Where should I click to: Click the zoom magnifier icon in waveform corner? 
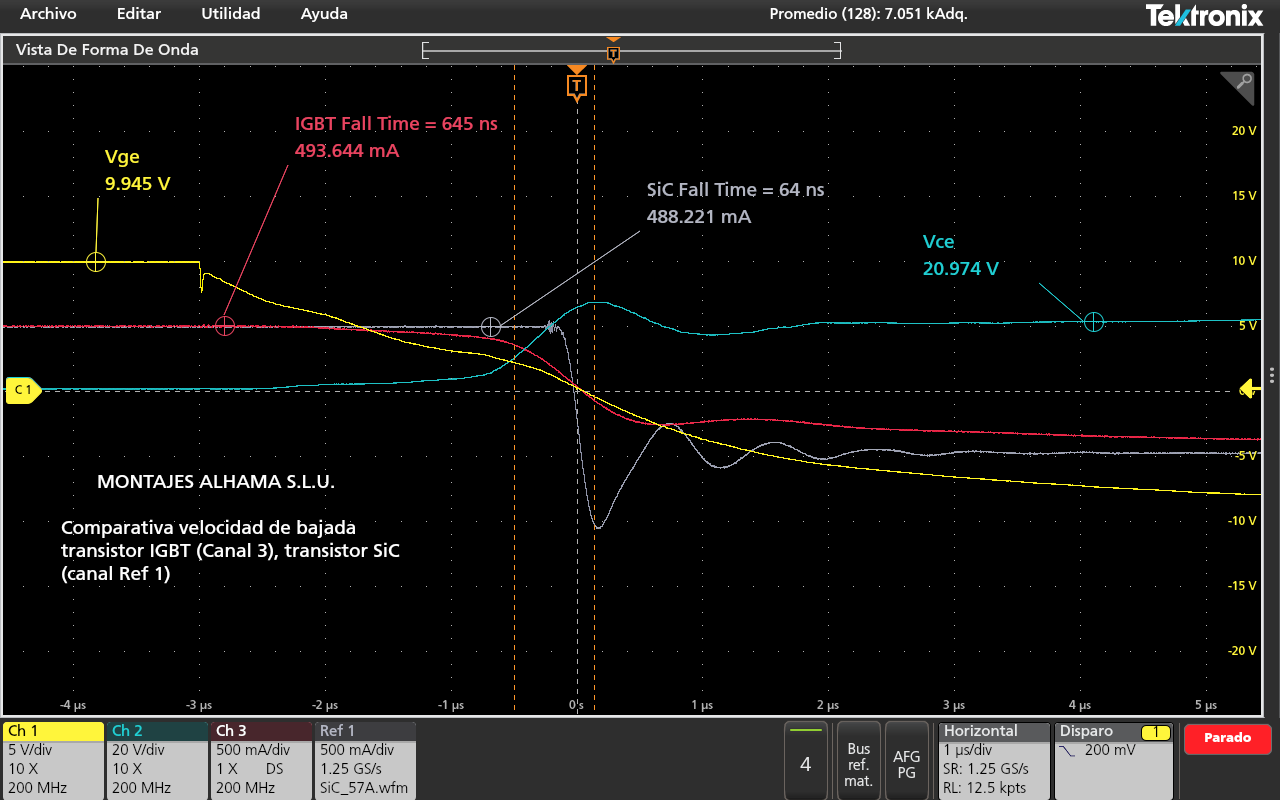pyautogui.click(x=1237, y=88)
